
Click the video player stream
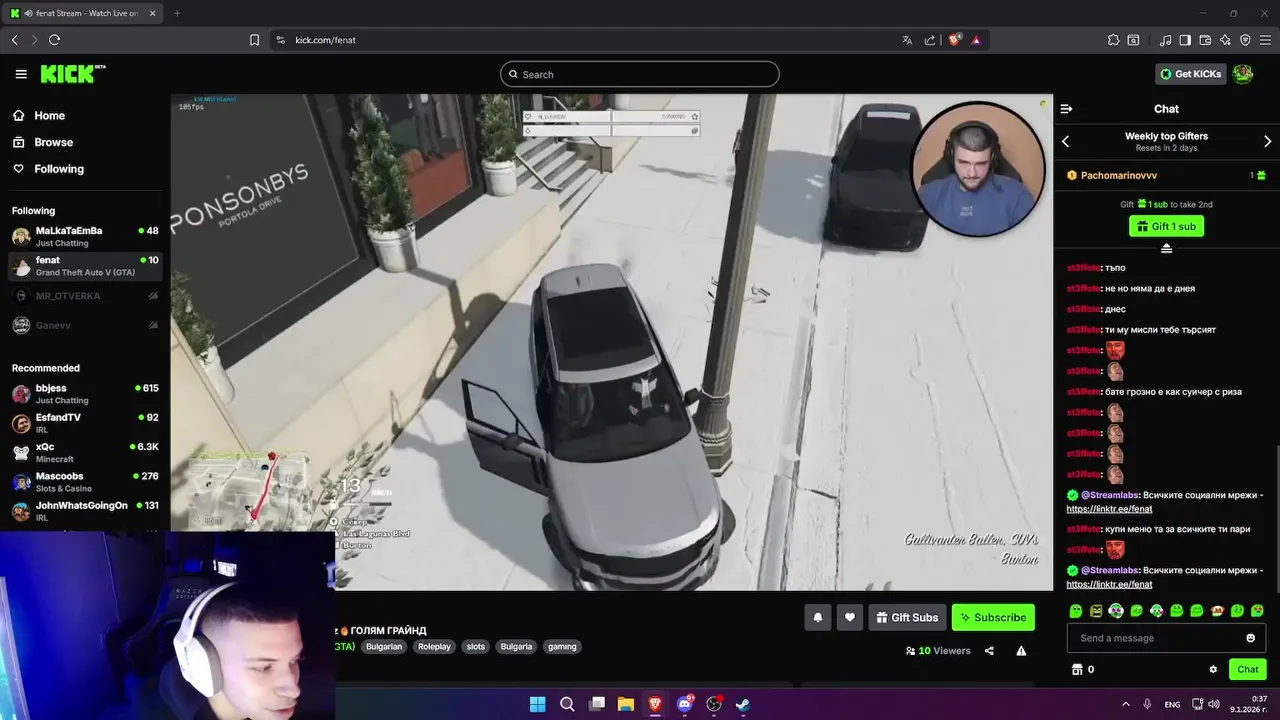pyautogui.click(x=611, y=342)
